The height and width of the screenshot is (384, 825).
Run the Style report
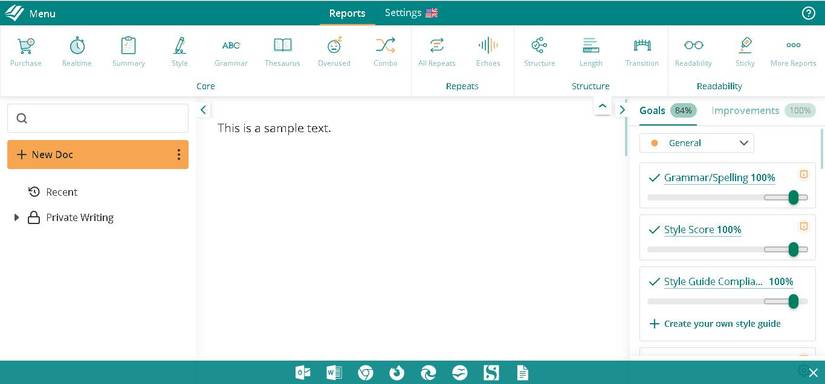[x=179, y=52]
